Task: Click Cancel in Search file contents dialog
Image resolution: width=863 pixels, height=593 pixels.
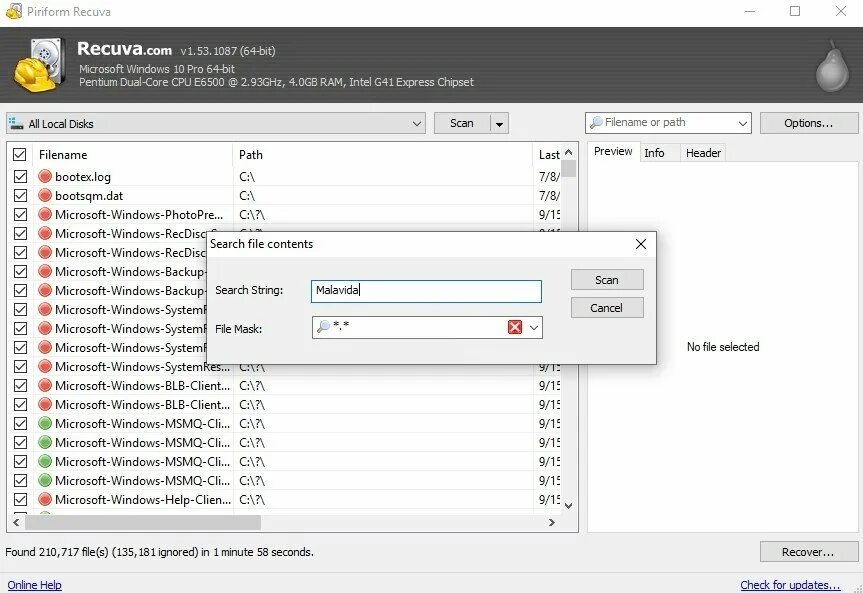Action: click(607, 308)
